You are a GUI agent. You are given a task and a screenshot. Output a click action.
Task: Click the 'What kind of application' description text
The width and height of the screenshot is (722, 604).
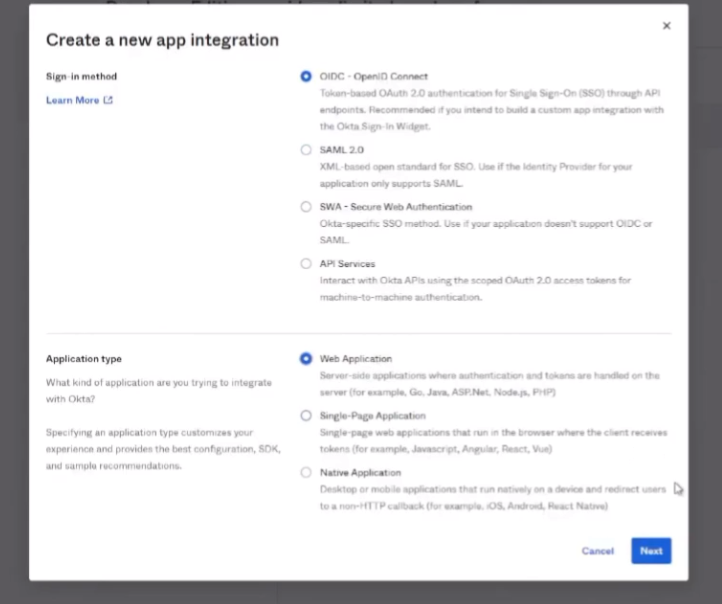(159, 391)
